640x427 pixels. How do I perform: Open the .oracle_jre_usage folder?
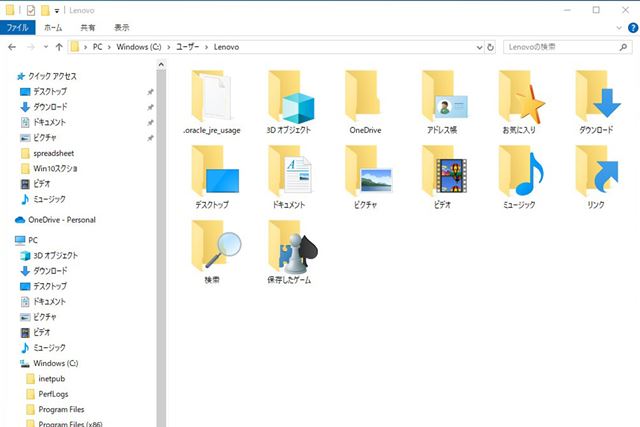click(211, 102)
